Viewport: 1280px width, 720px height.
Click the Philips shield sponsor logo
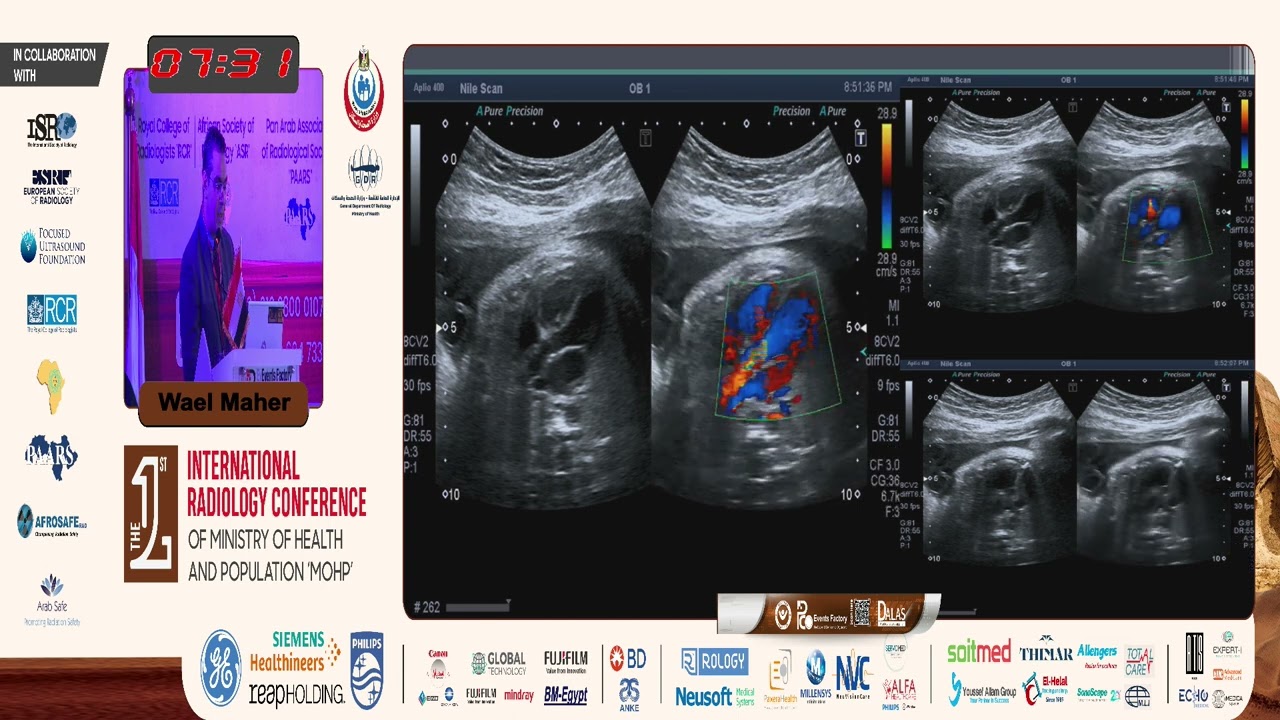(x=366, y=669)
